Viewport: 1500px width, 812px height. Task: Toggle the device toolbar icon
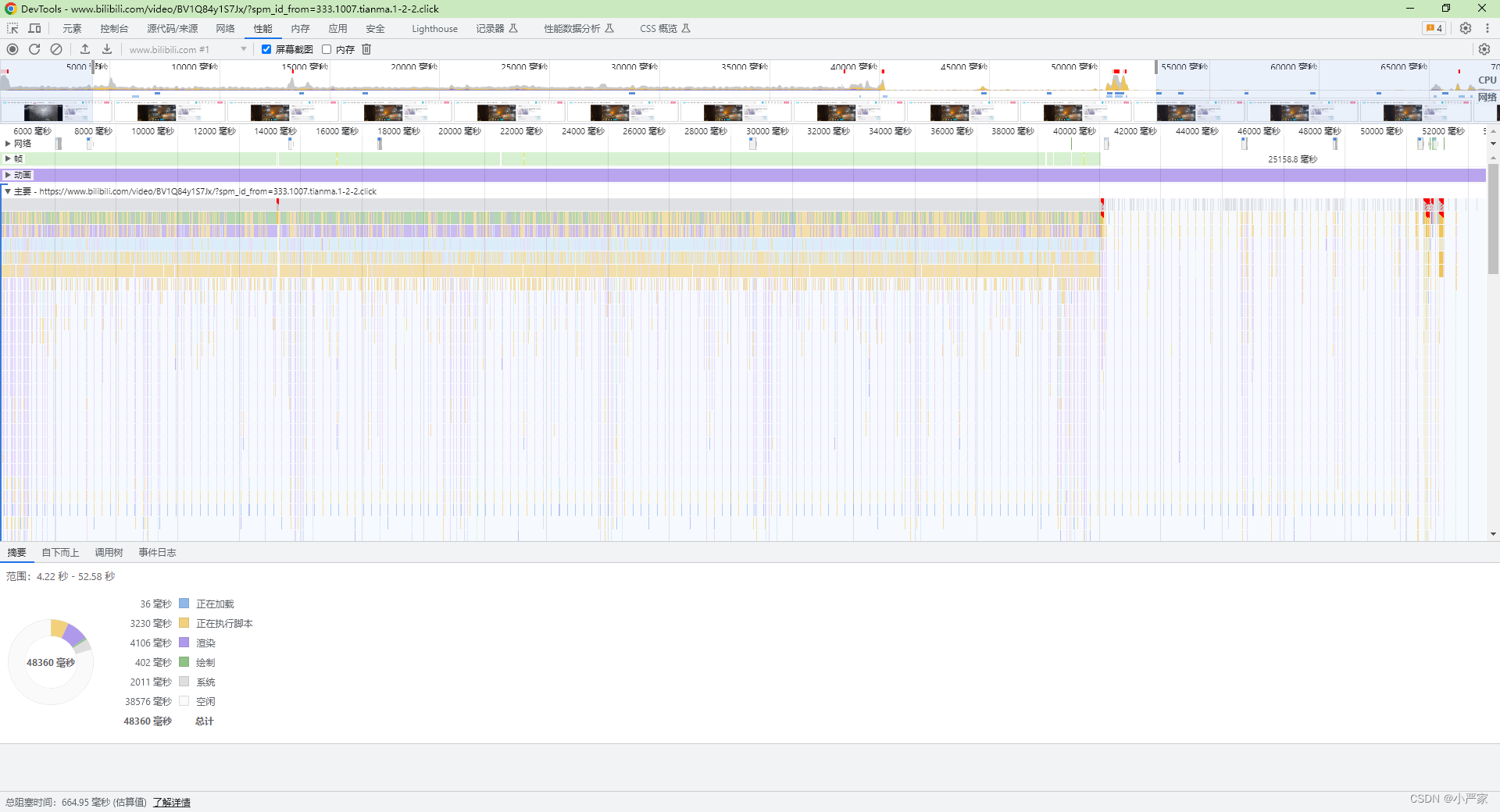coord(34,28)
